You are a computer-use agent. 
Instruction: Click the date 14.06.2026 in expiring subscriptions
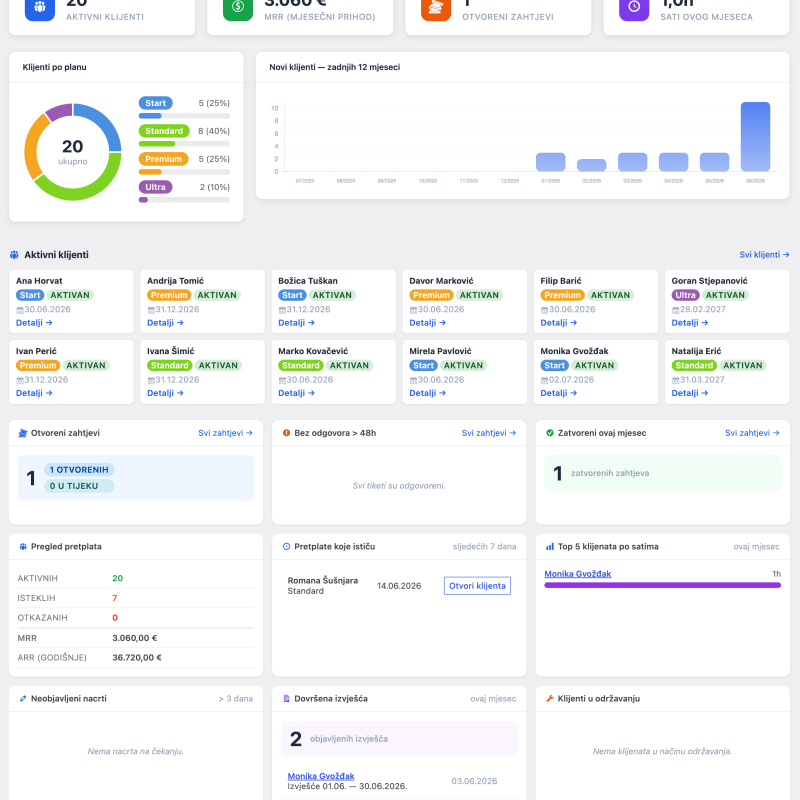click(x=399, y=586)
